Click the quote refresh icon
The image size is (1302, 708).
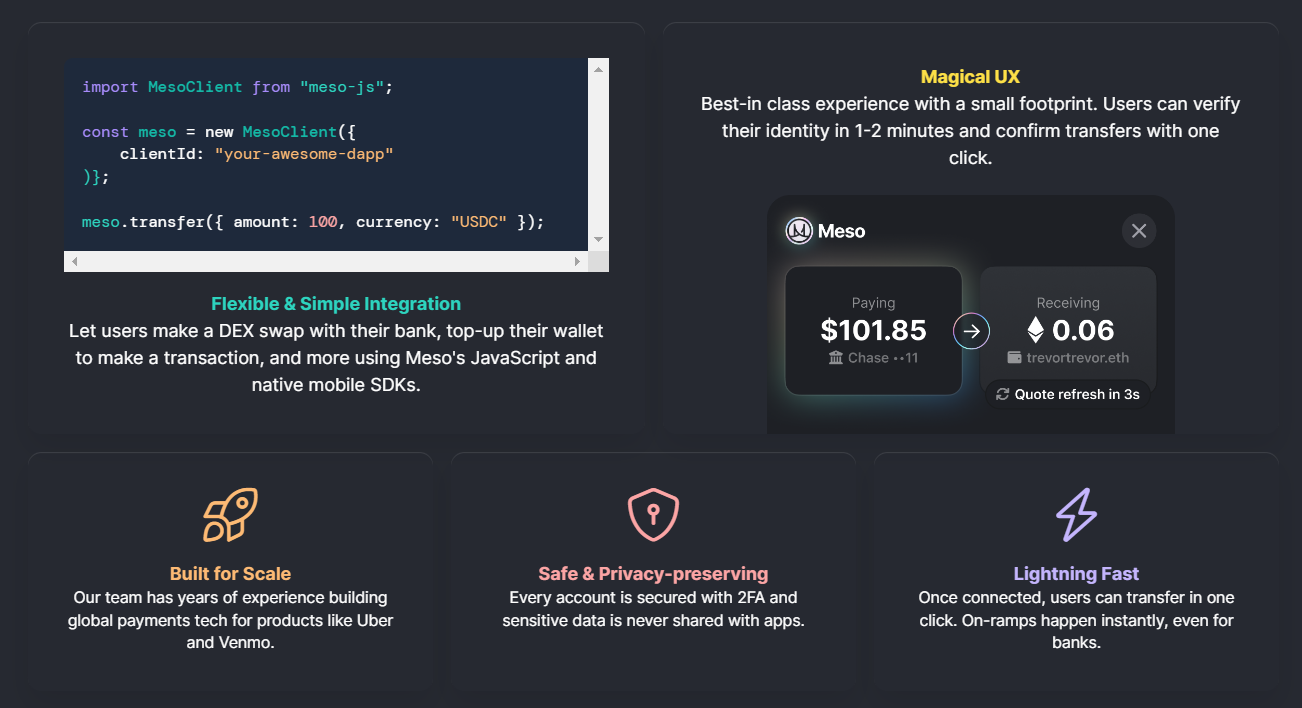(x=1002, y=394)
